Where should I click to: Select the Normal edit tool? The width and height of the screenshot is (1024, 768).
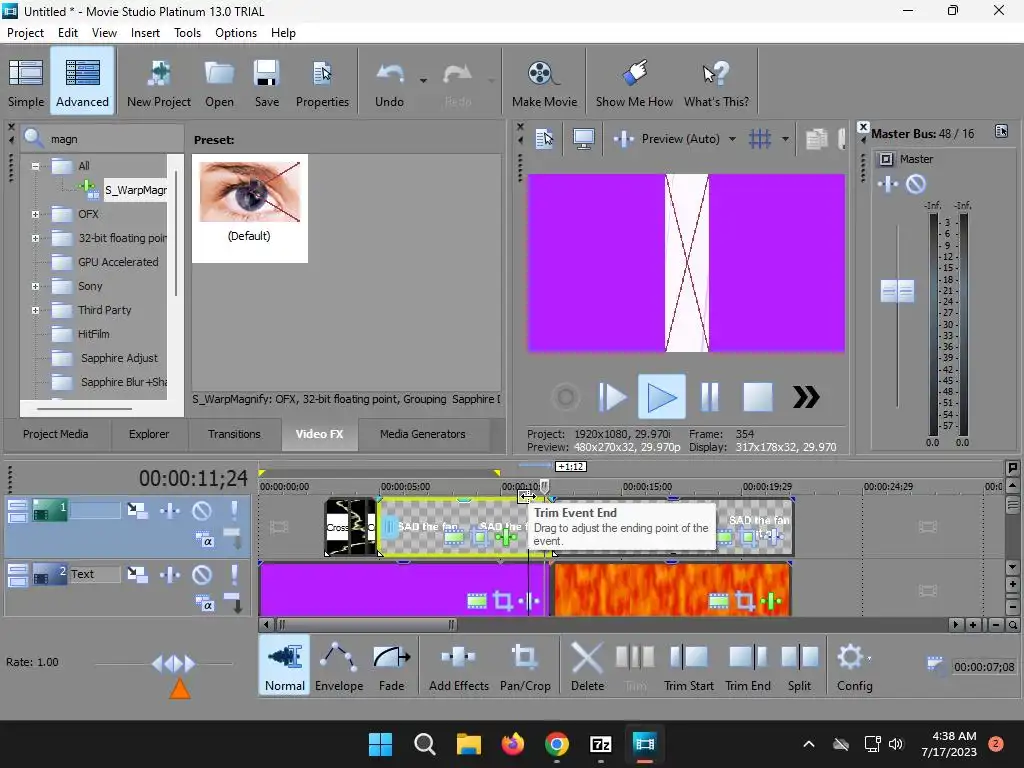point(285,665)
